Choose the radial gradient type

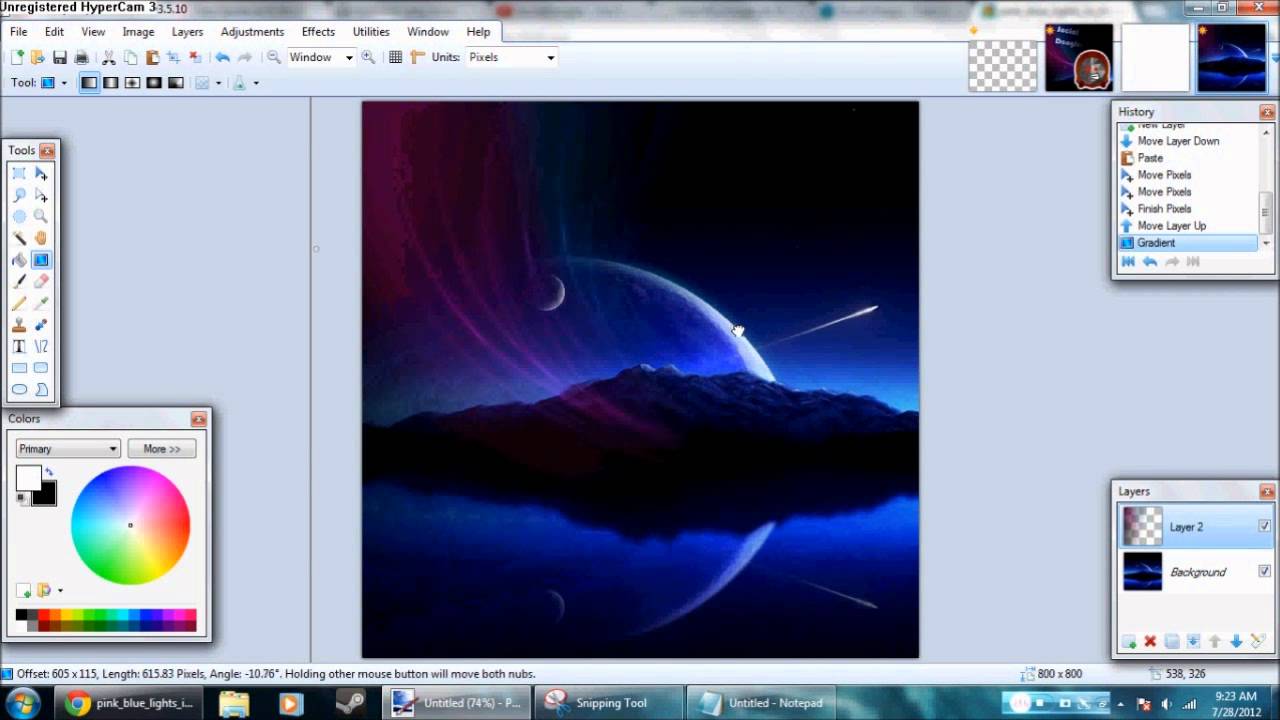[x=154, y=83]
